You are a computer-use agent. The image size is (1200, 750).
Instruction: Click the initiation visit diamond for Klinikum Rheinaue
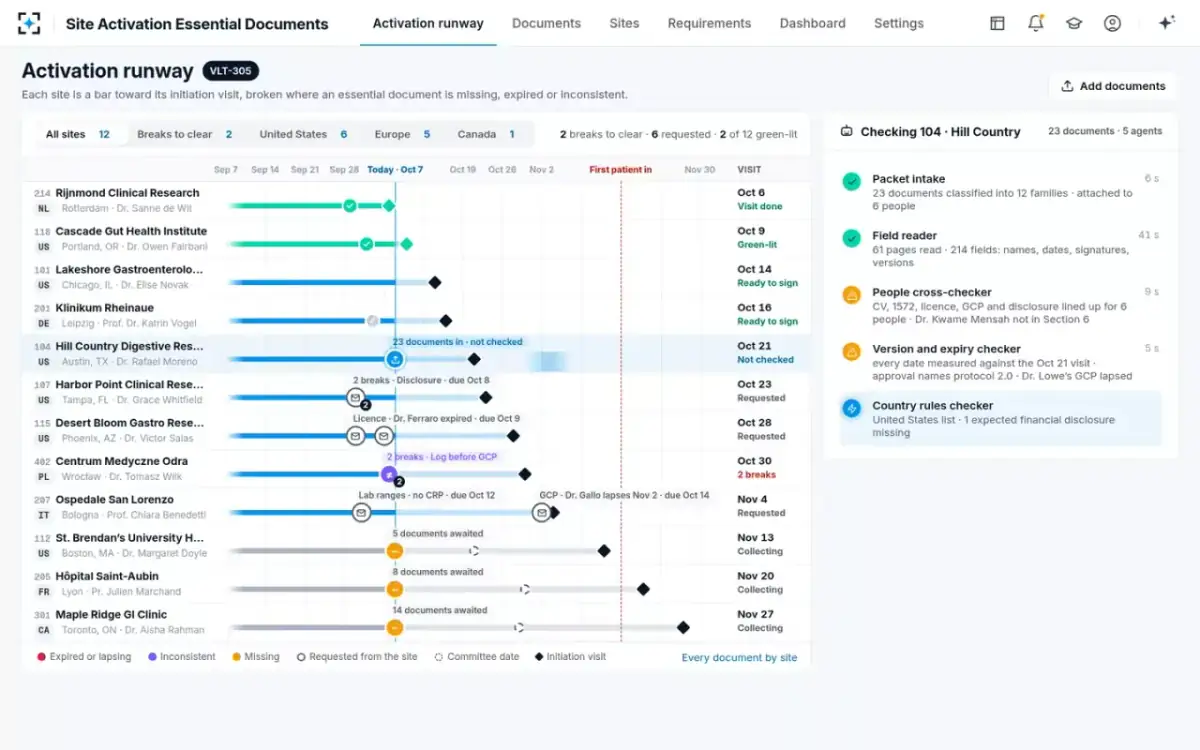[x=446, y=321]
